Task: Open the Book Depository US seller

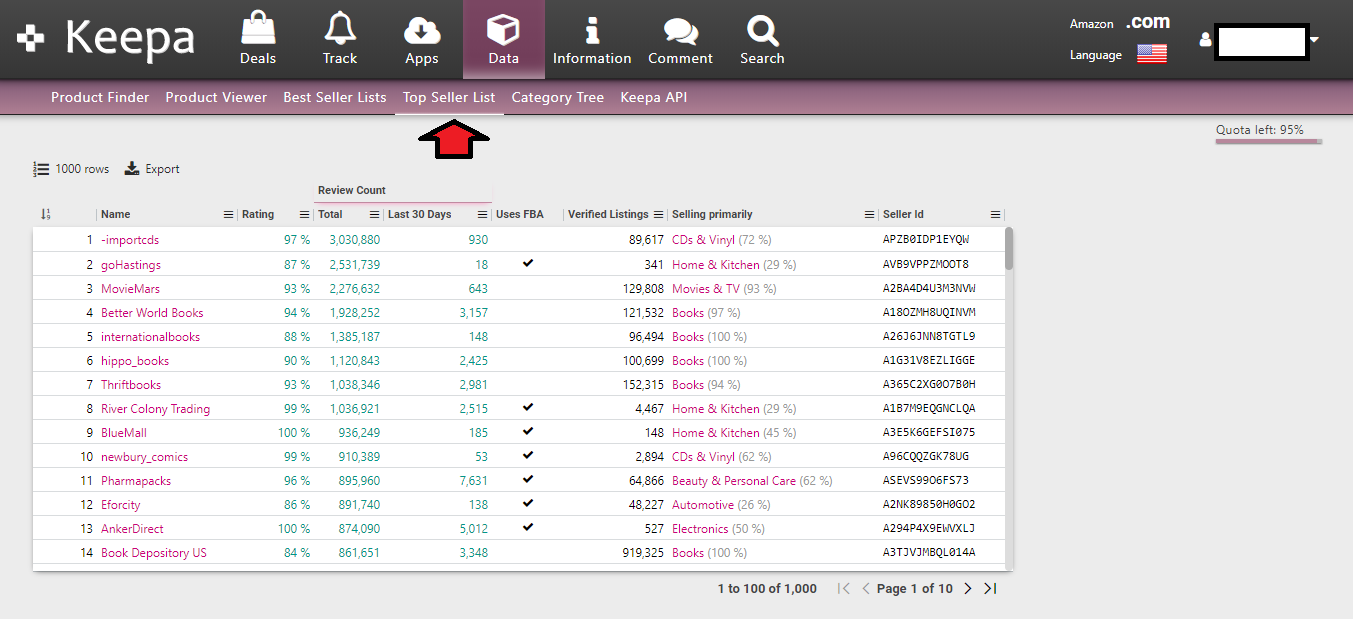Action: tap(154, 553)
